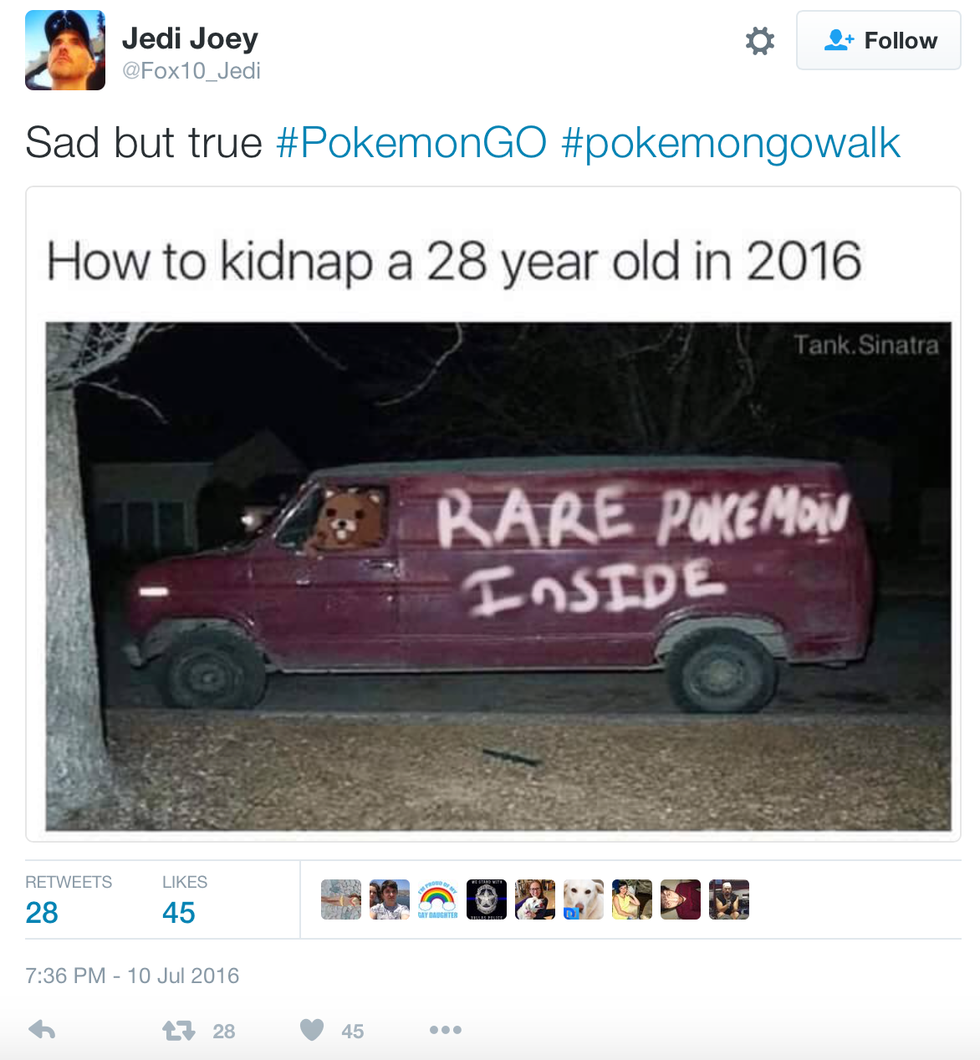This screenshot has height=1060, width=980.
Task: Follow Jedi Joey's account
Action: tap(879, 41)
